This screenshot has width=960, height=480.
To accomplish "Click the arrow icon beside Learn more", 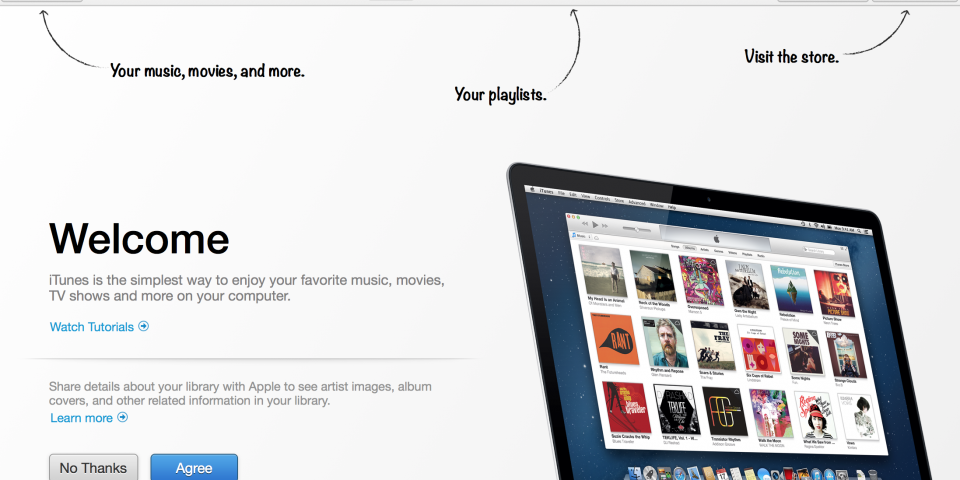I will [122, 418].
